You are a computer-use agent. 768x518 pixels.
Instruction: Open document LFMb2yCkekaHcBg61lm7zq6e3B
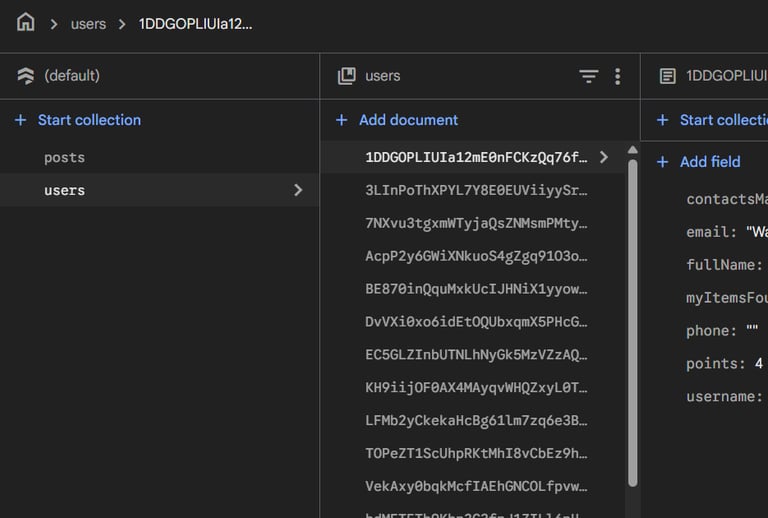point(476,420)
